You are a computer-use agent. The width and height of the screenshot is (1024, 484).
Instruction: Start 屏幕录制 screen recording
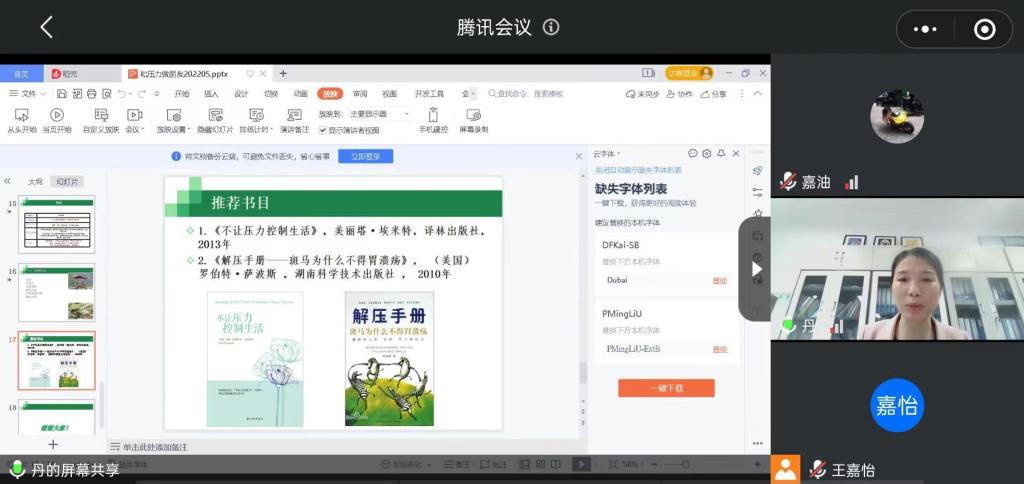(473, 116)
